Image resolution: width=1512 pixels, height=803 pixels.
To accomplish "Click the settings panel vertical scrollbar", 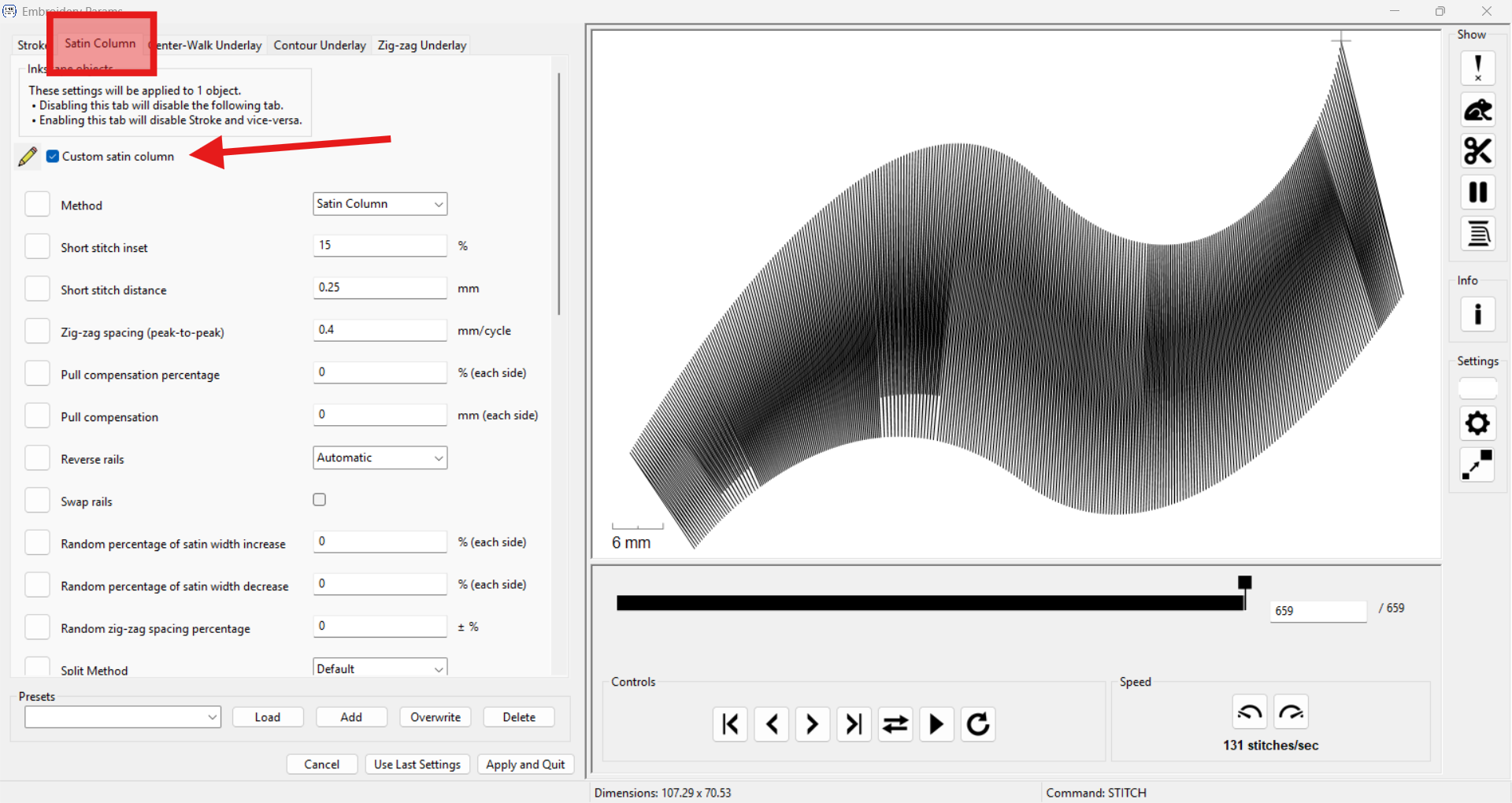I will [559, 194].
